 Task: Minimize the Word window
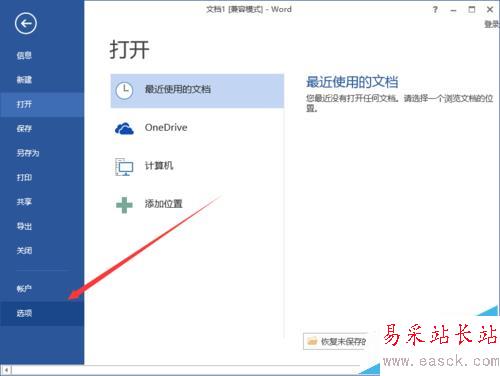click(453, 10)
